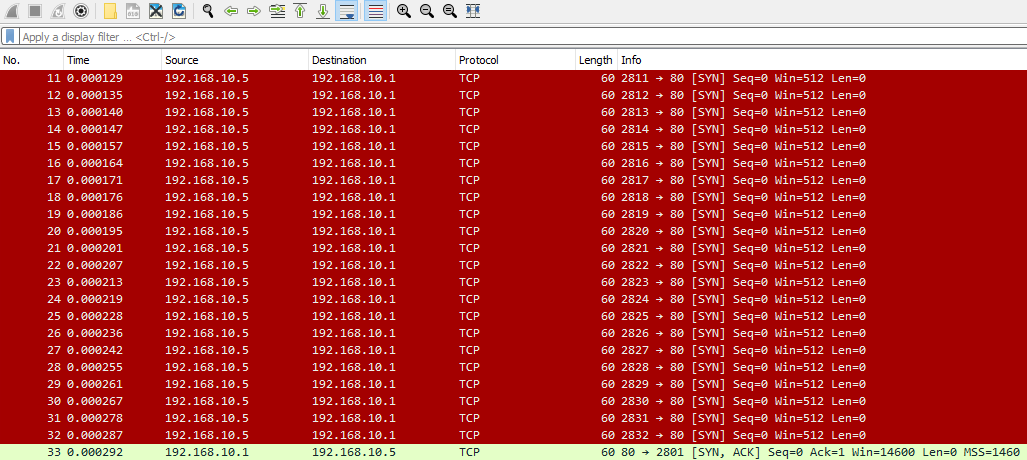Go forward with the right arrow icon
This screenshot has width=1027, height=460.
click(253, 11)
